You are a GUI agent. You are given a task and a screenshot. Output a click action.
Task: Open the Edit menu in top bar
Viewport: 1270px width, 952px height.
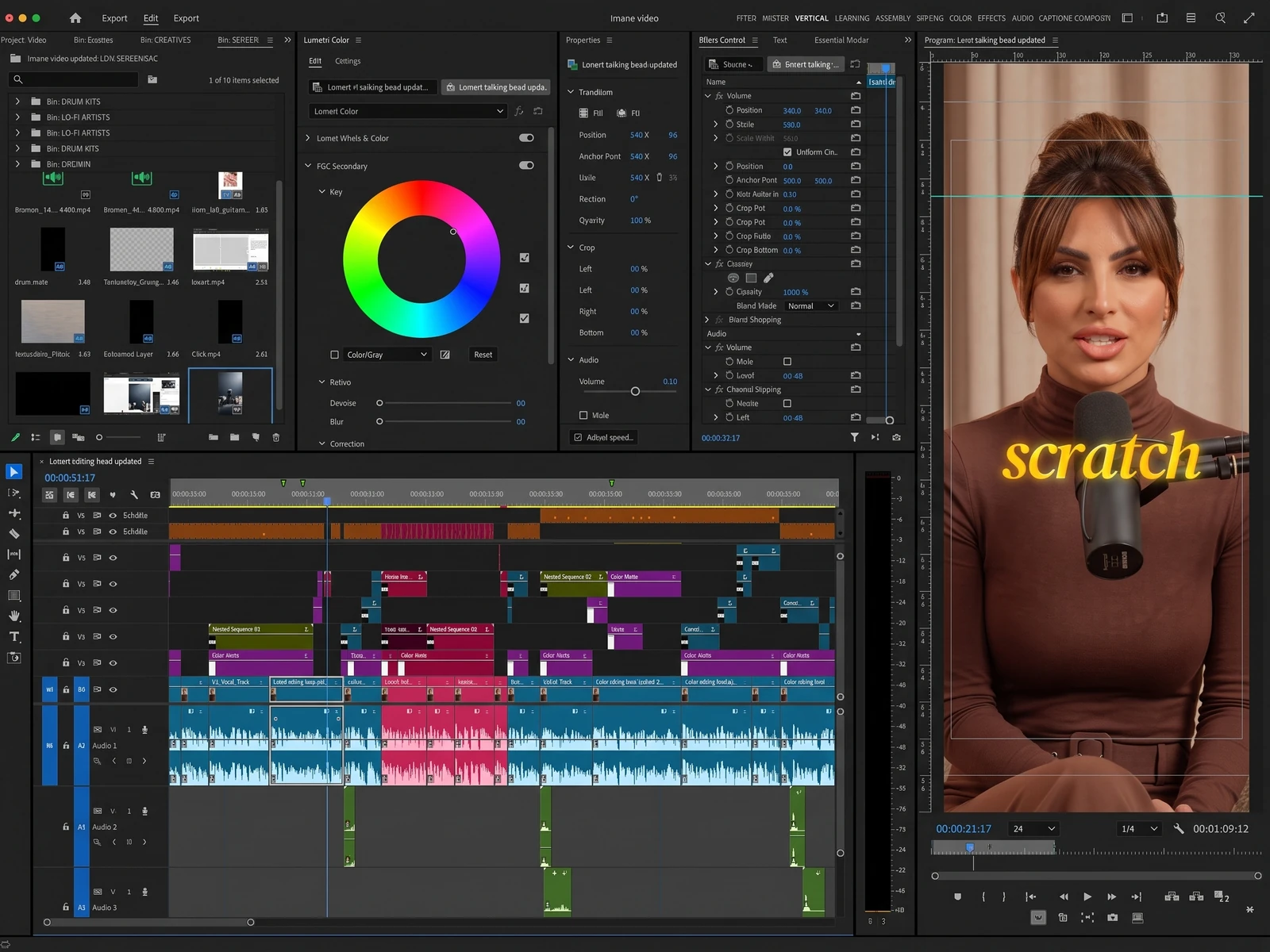151,18
